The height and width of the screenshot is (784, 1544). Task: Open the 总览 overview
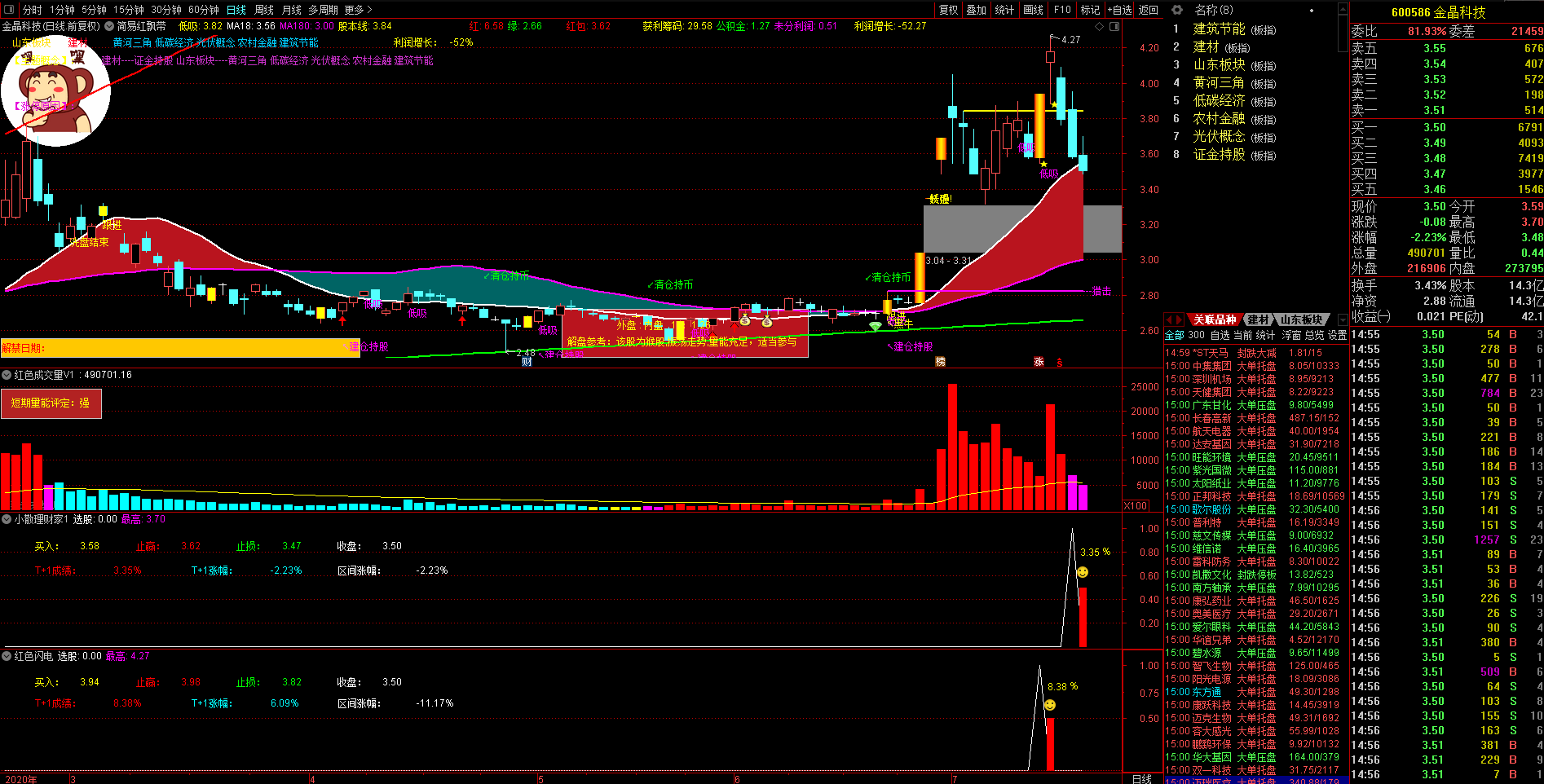point(1314,335)
